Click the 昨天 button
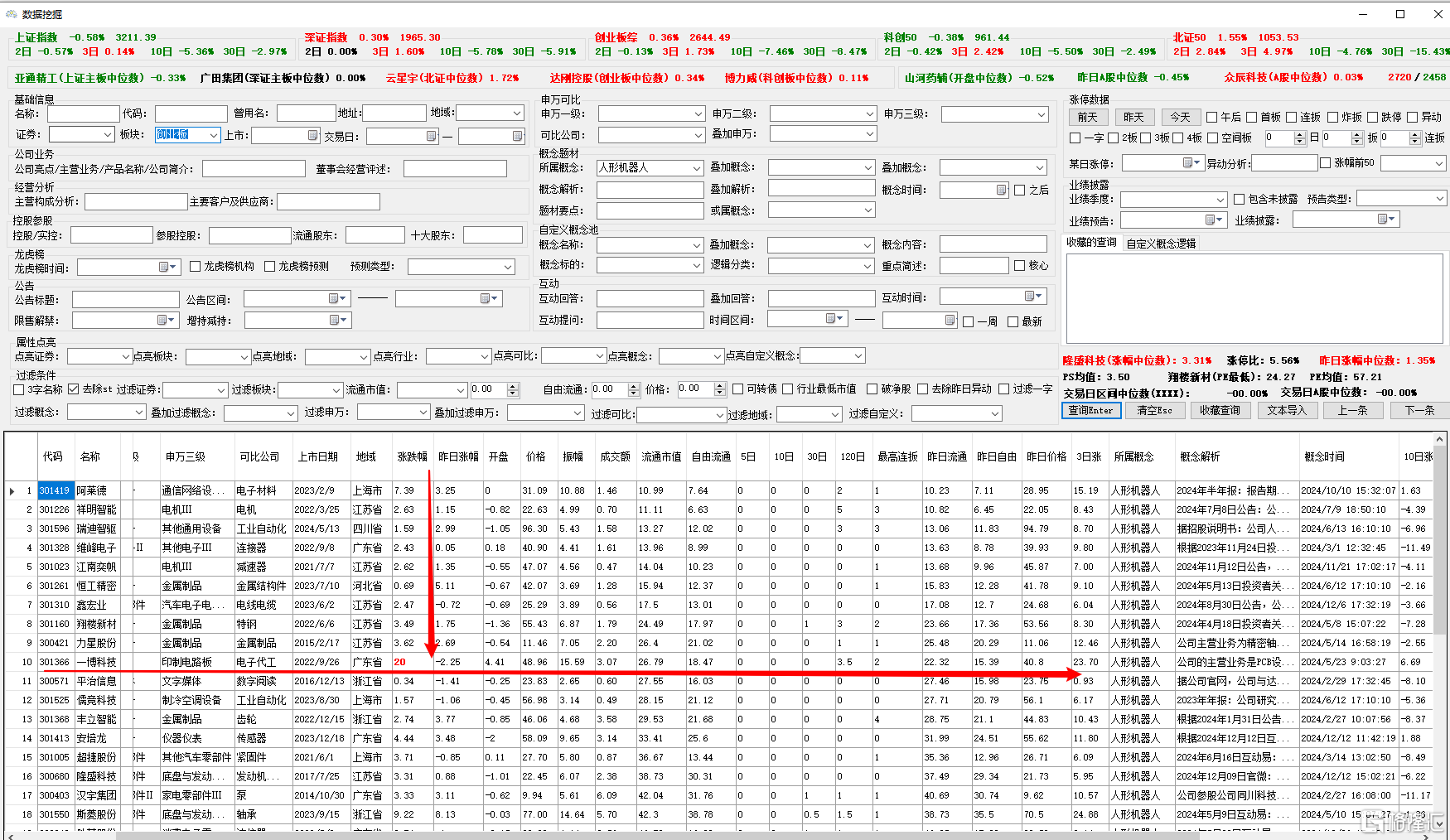The image size is (1450, 840). coord(1134,118)
